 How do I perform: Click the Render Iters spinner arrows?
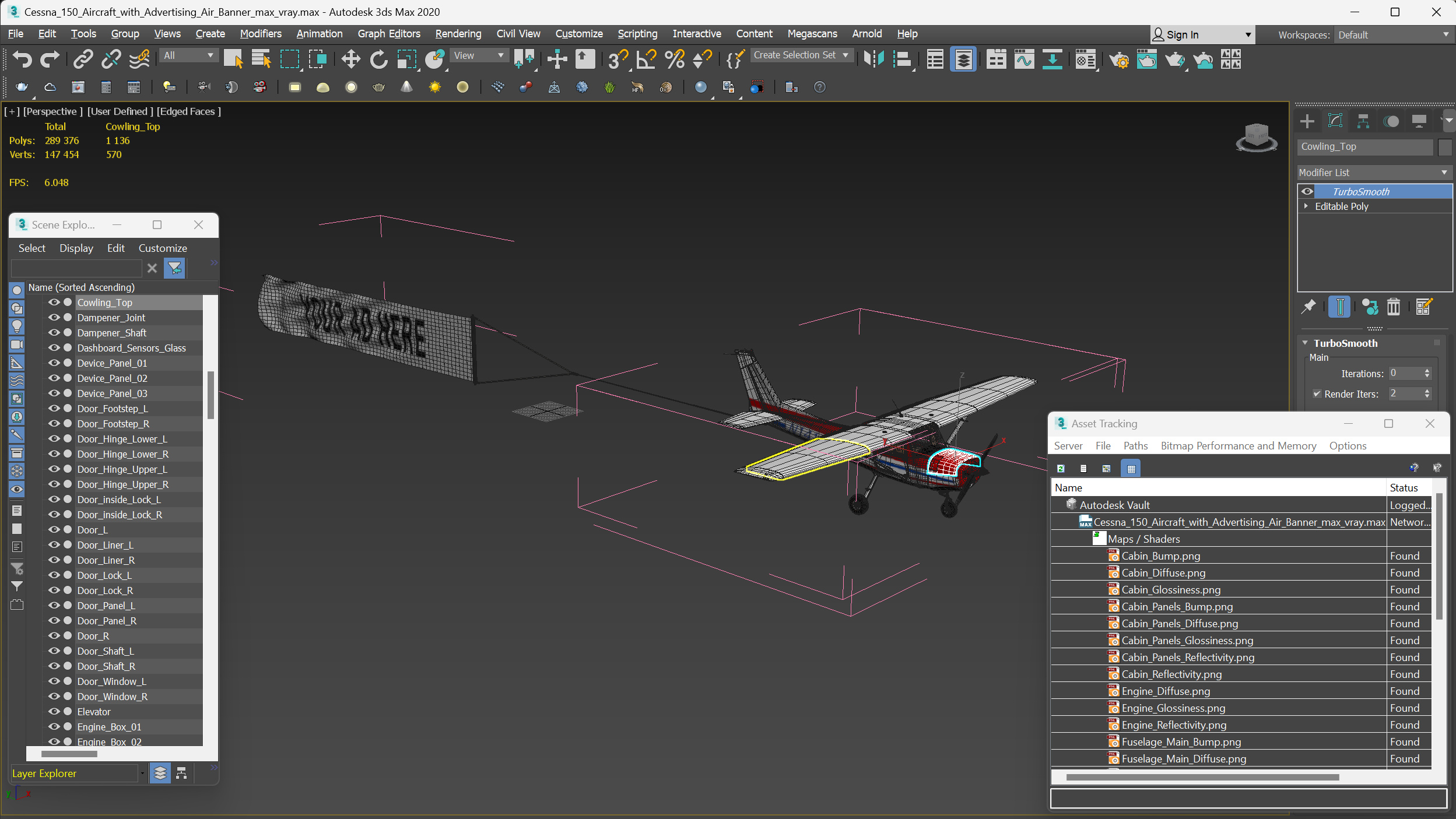coord(1427,393)
